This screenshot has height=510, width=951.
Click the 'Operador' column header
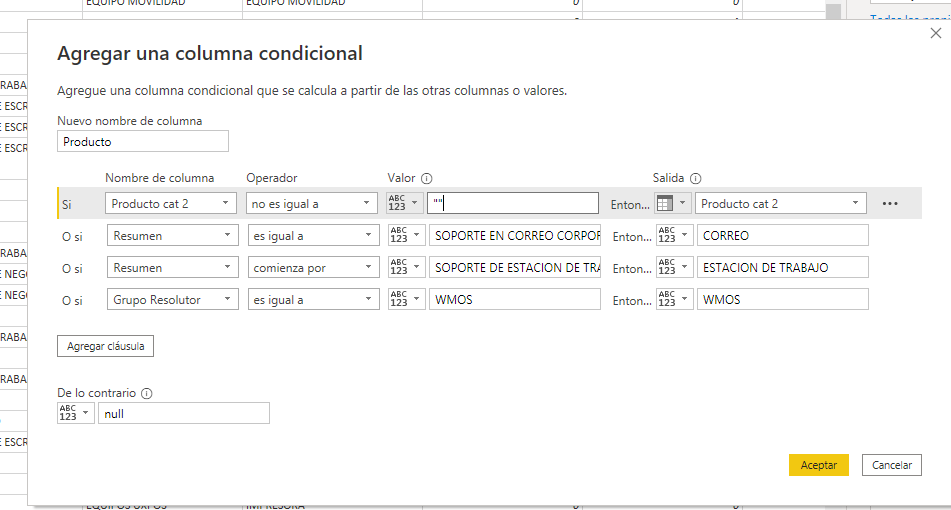click(x=272, y=178)
